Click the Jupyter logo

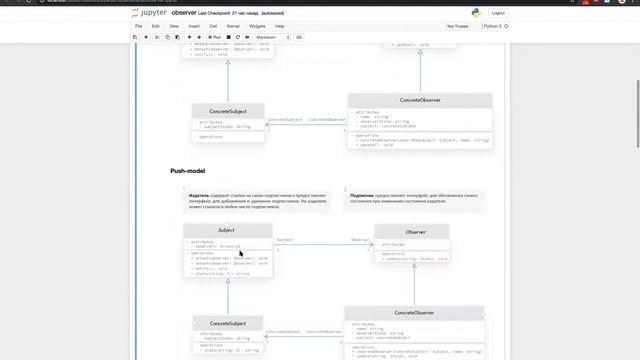149,13
